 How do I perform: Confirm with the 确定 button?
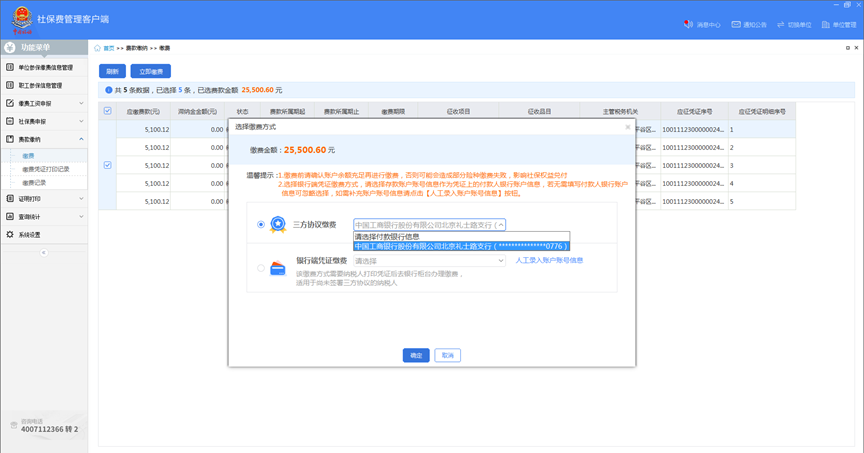416,355
